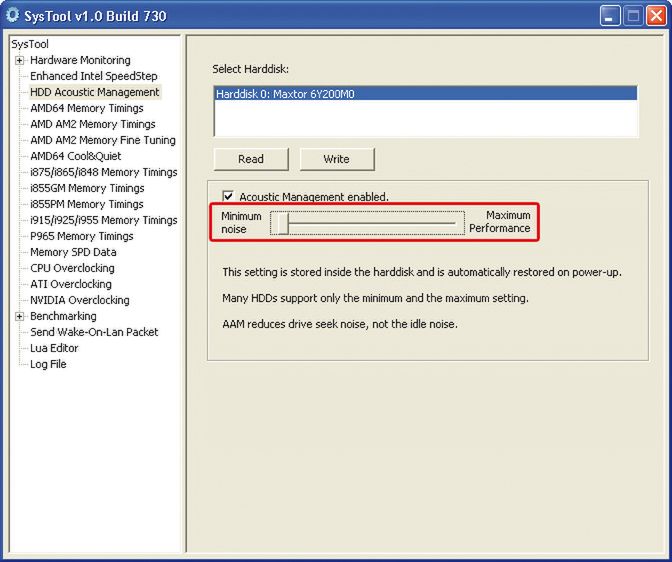Open P965 Memory Timings page
672x562 pixels.
[x=81, y=236]
